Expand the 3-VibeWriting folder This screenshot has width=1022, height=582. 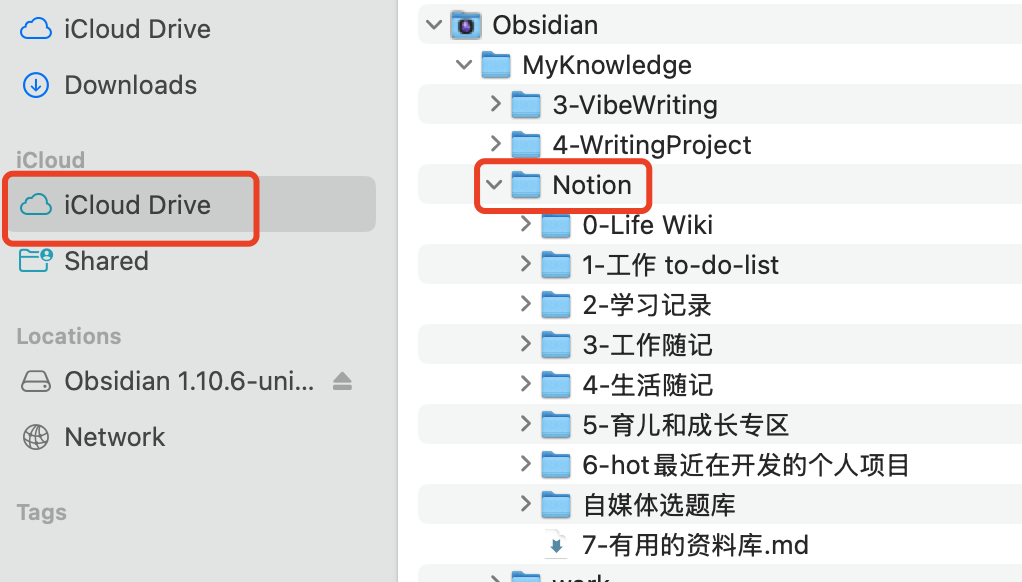pyautogui.click(x=495, y=104)
